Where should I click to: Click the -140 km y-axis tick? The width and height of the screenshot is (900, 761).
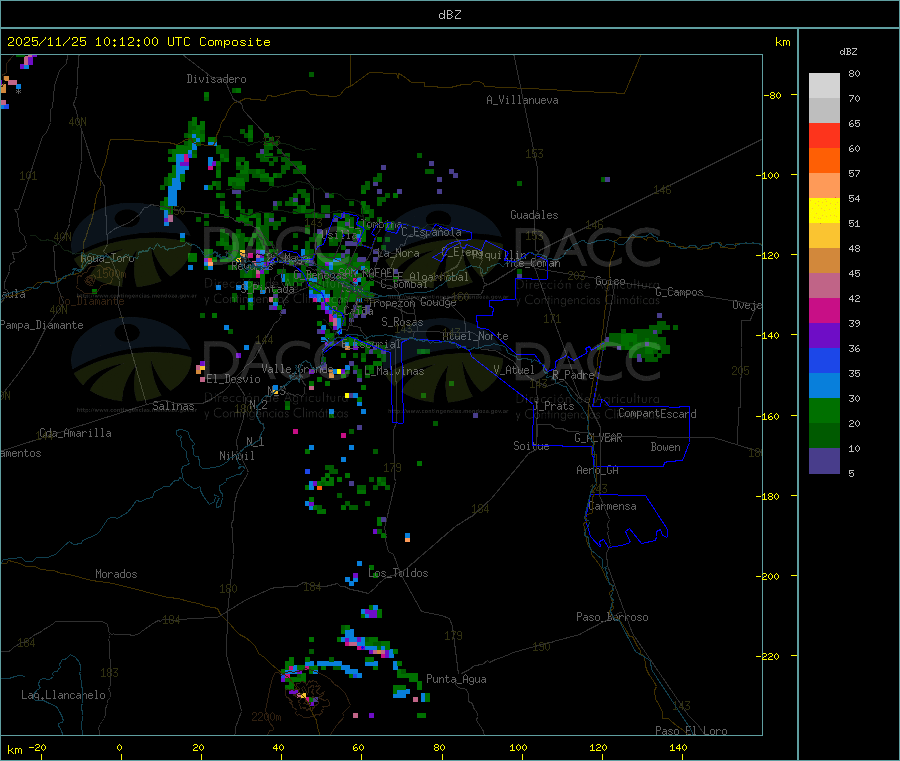771,335
